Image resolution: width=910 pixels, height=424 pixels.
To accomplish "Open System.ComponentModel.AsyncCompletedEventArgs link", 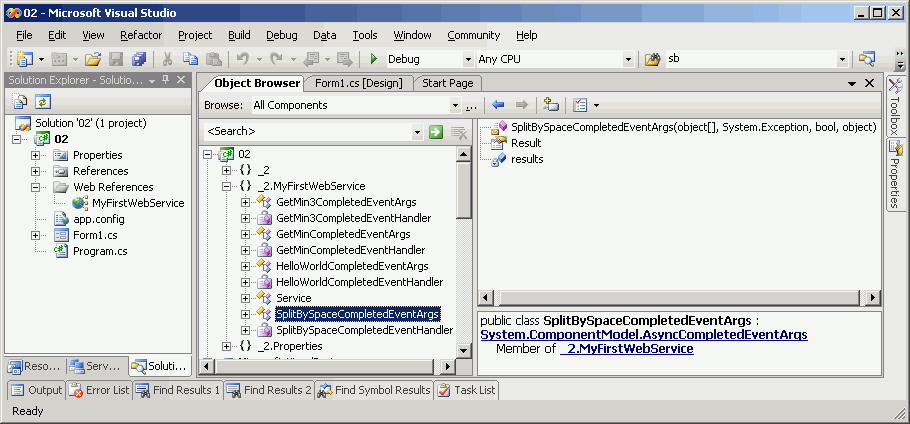I will [644, 335].
